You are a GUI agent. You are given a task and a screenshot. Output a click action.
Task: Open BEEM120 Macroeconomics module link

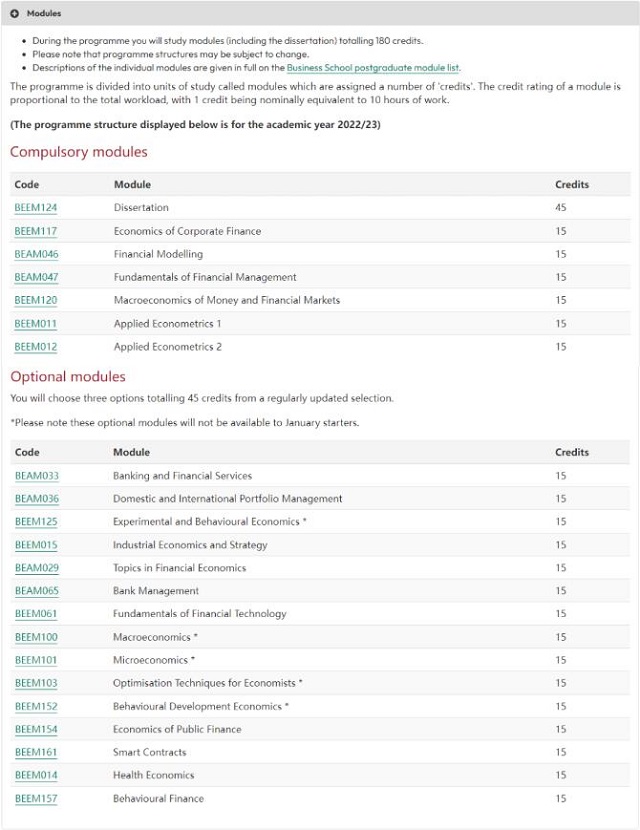click(x=35, y=300)
